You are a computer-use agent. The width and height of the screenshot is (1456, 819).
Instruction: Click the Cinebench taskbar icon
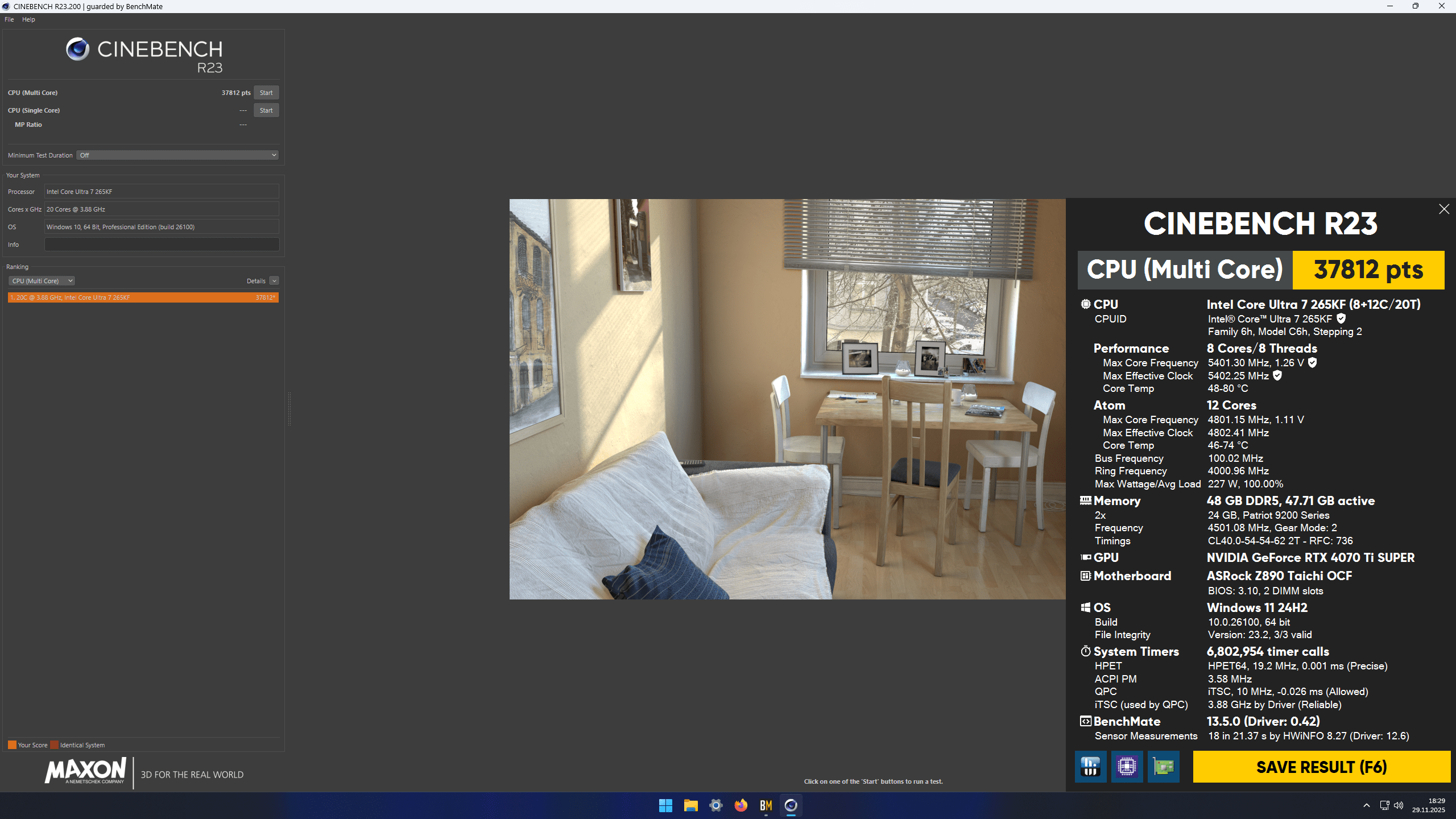click(791, 805)
